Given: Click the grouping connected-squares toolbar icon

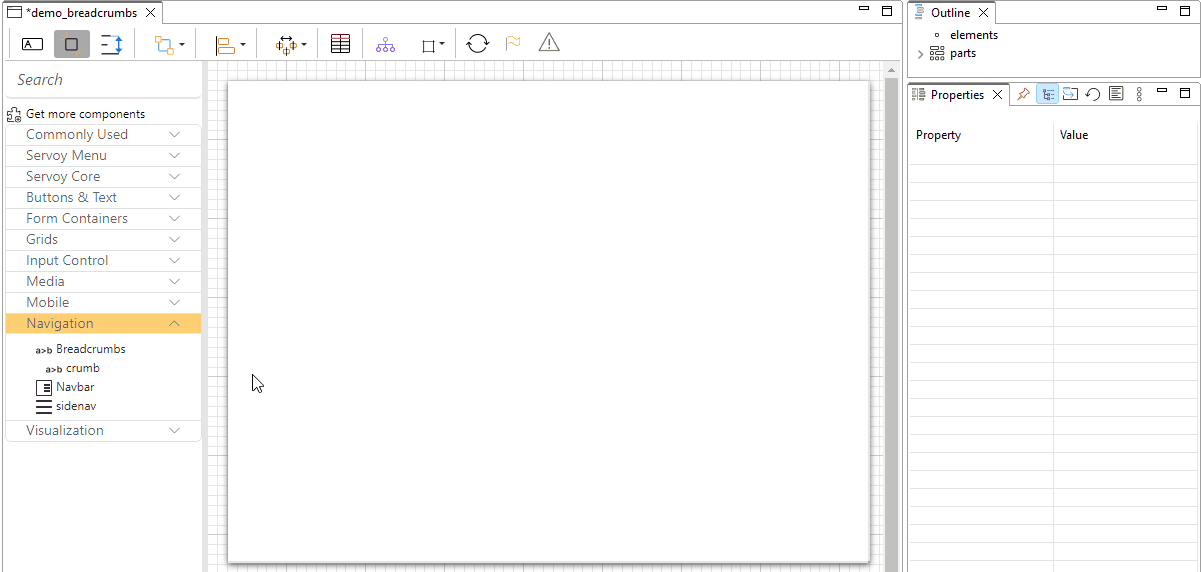Looking at the screenshot, I should click(164, 45).
